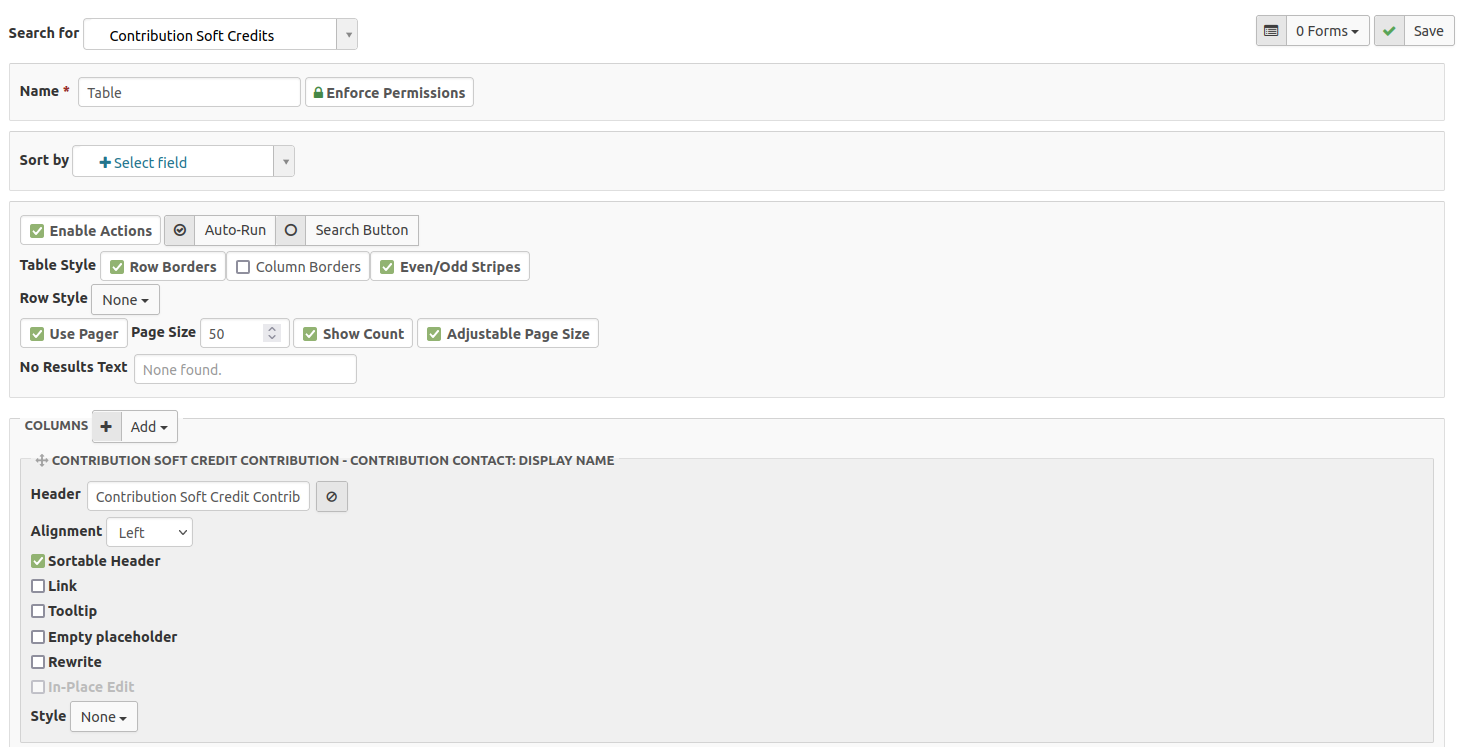1459x747 pixels.
Task: Click the table icon beside 0 Forms
Action: [x=1271, y=31]
